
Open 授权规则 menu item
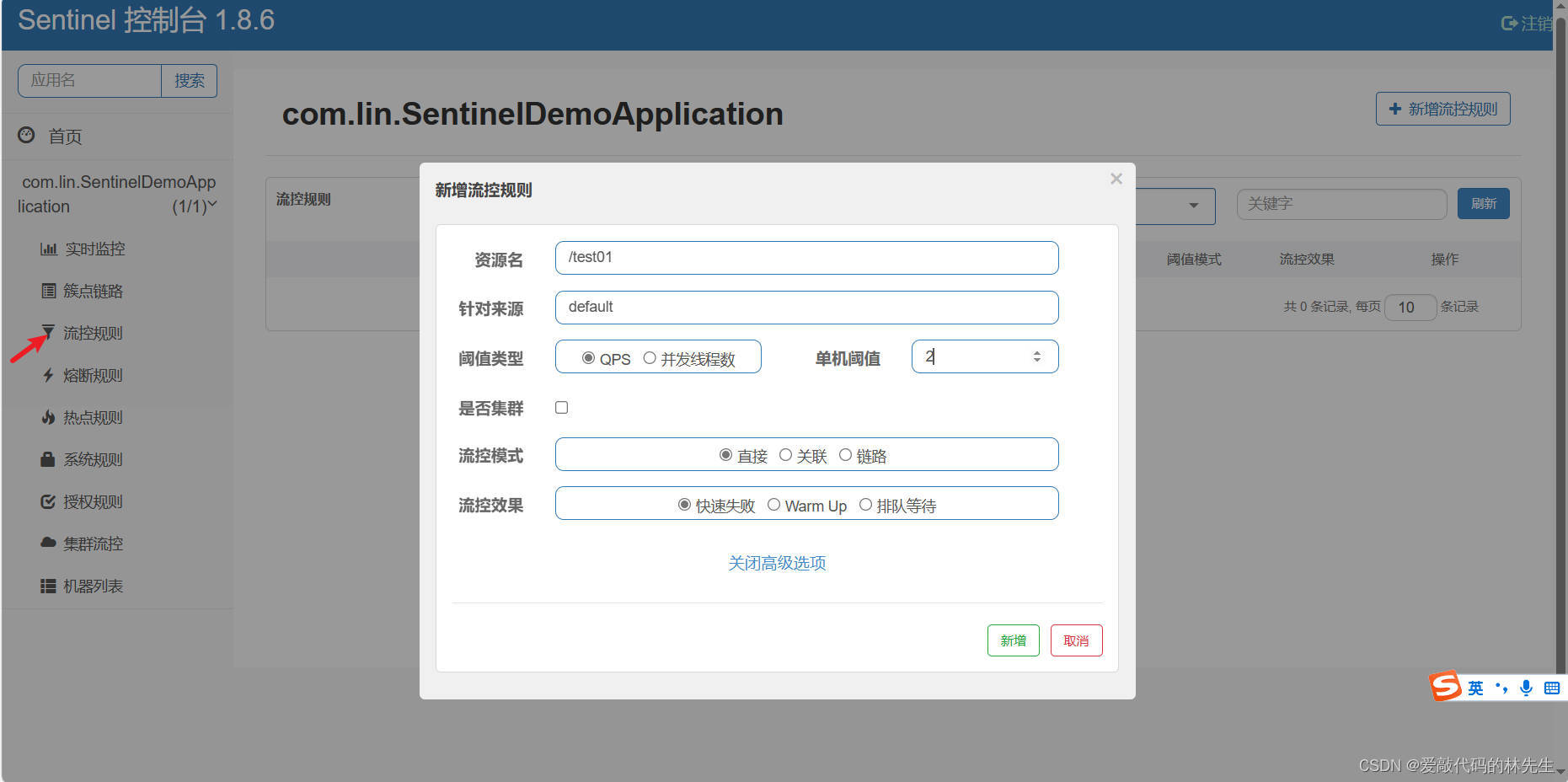94,501
